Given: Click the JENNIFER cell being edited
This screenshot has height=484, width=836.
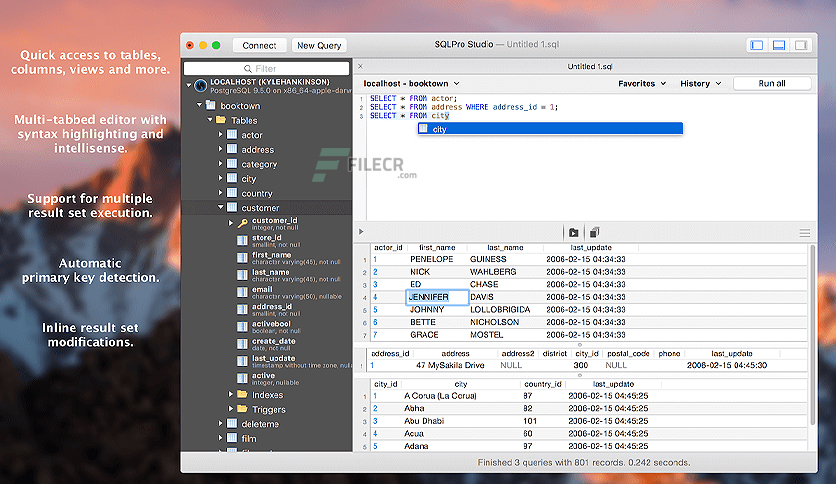Looking at the screenshot, I should 437,297.
